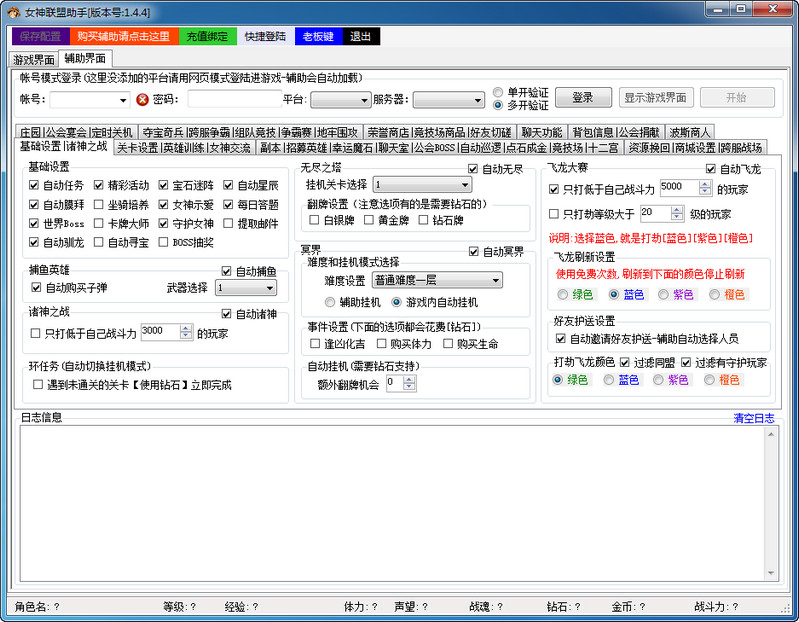Switch to the 游戏界面 tab

[x=32, y=60]
